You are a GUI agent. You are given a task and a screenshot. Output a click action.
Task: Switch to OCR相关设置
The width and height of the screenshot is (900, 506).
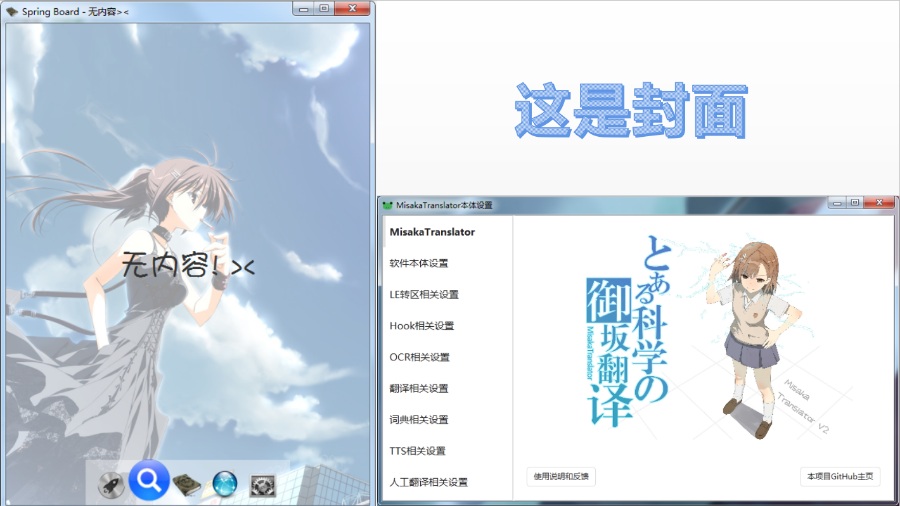(x=420, y=357)
